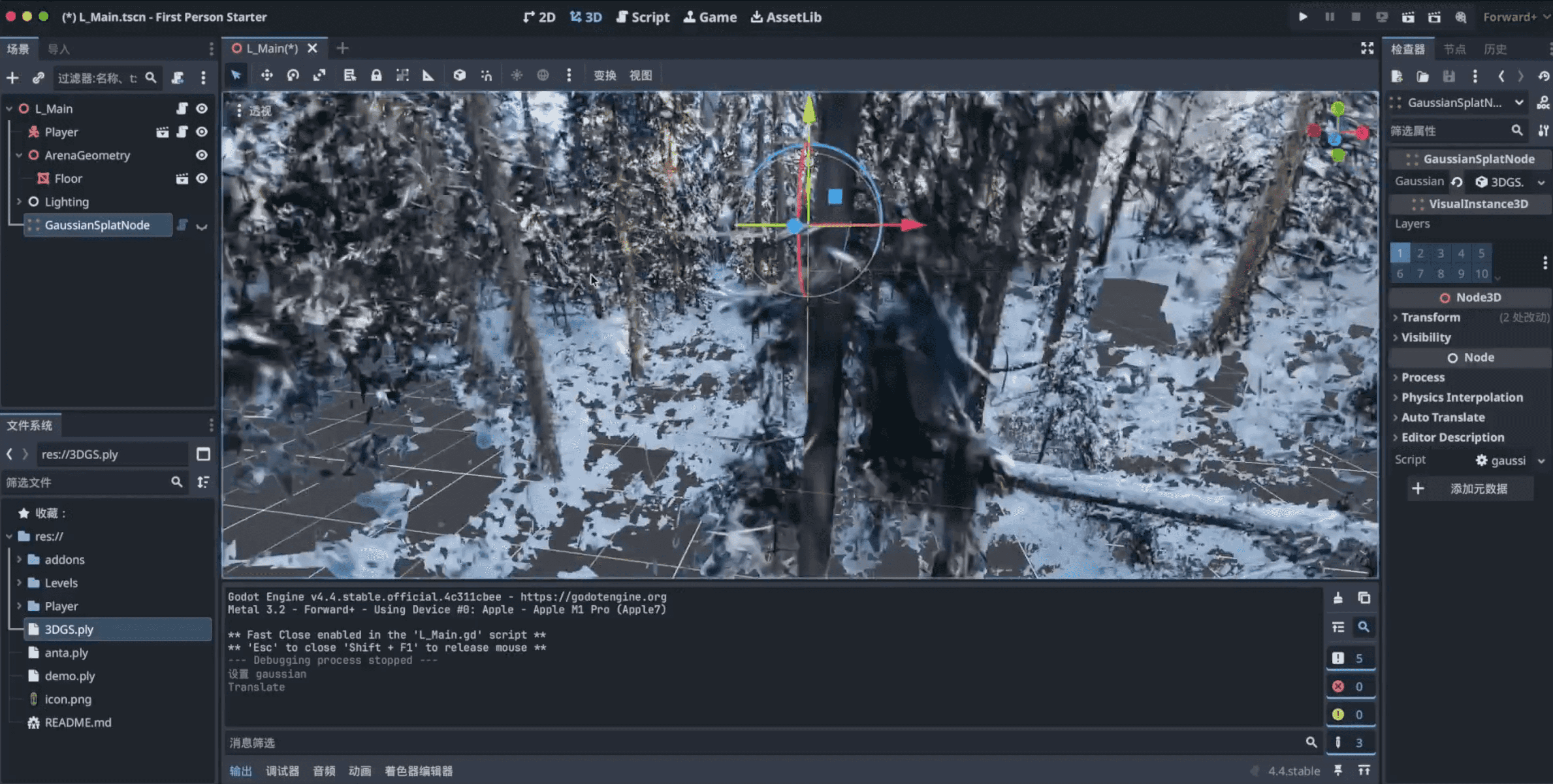Expand the Process section in inspector

click(x=1470, y=377)
